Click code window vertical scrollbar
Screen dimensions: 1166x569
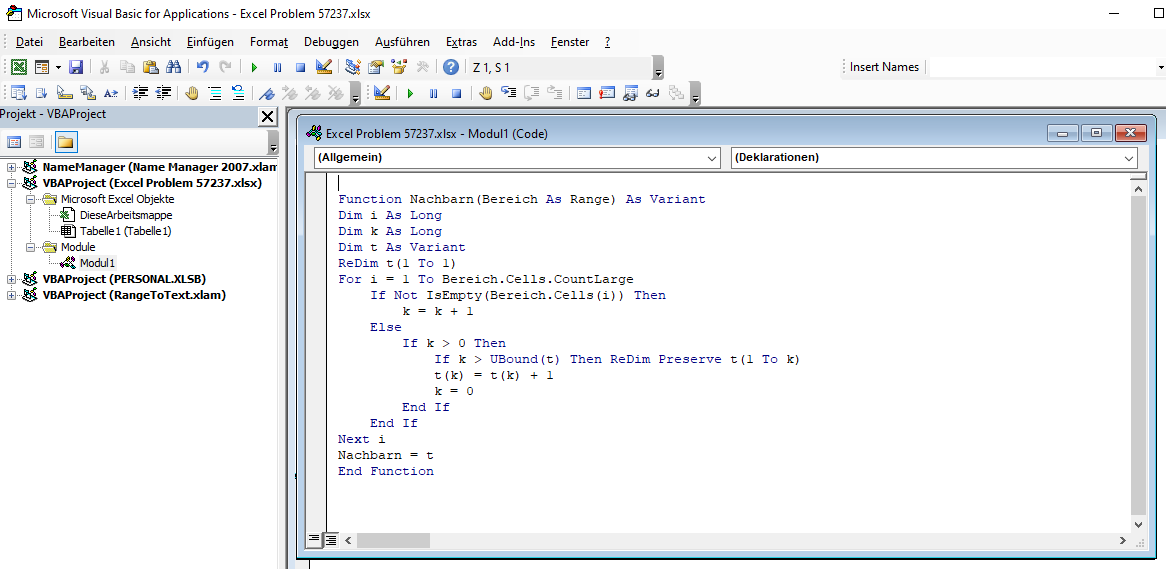[1138, 356]
